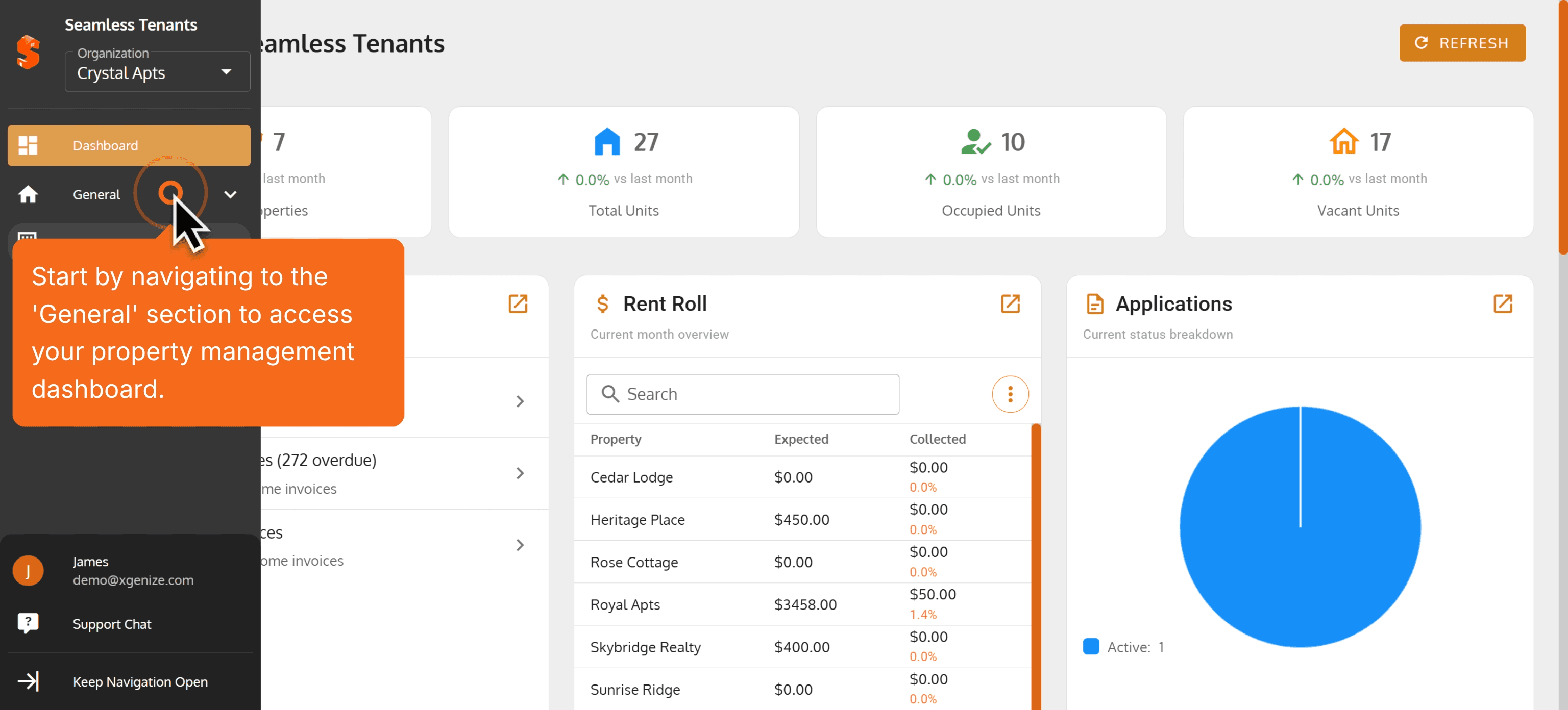1568x710 pixels.
Task: Click the 17 vacant units count
Action: pyautogui.click(x=1380, y=142)
